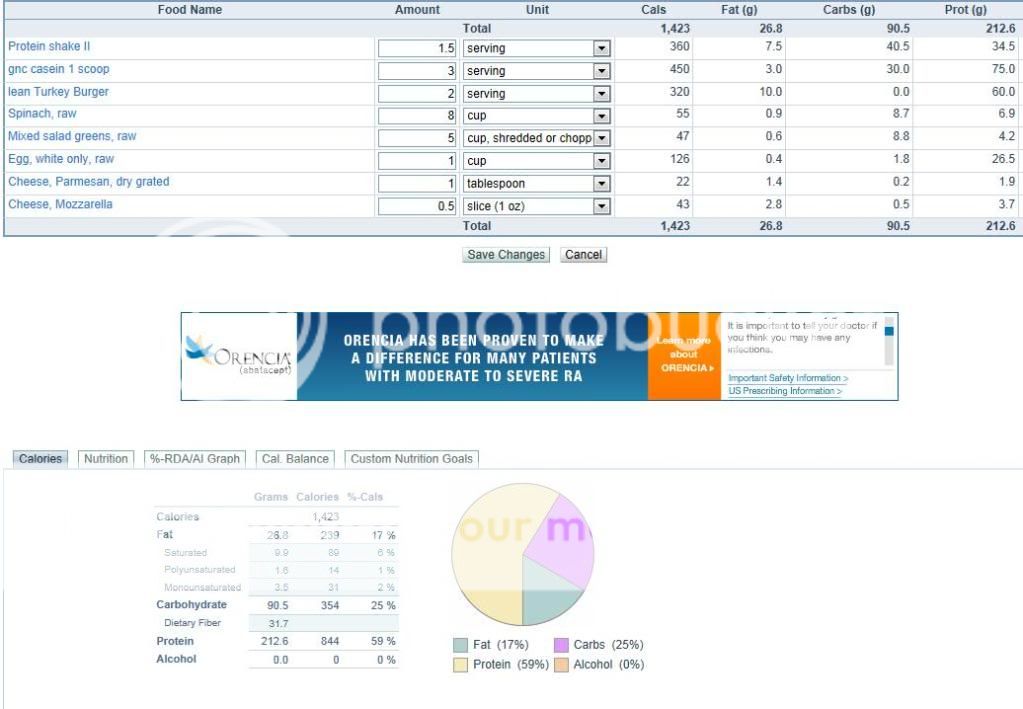Viewport: 1023px width, 709px height.
Task: Click the Carbs purple legend swatch
Action: click(561, 645)
